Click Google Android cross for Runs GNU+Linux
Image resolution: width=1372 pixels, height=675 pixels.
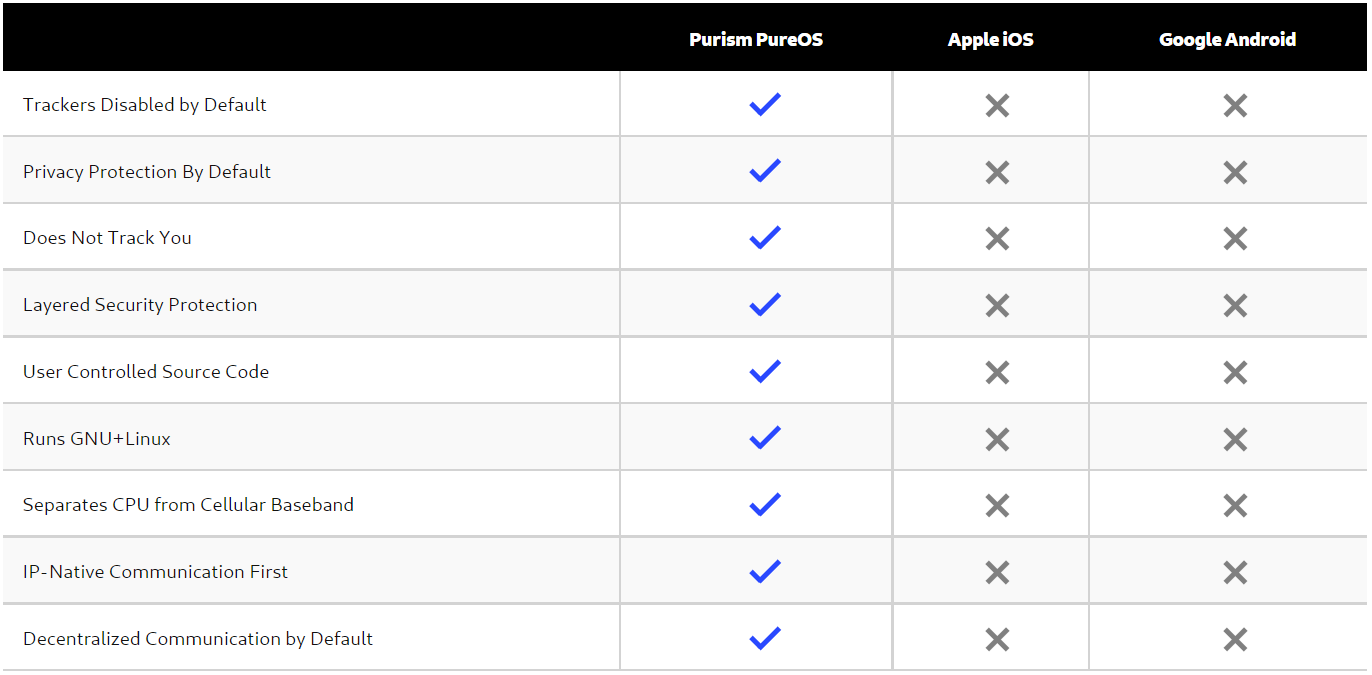pyautogui.click(x=1235, y=439)
